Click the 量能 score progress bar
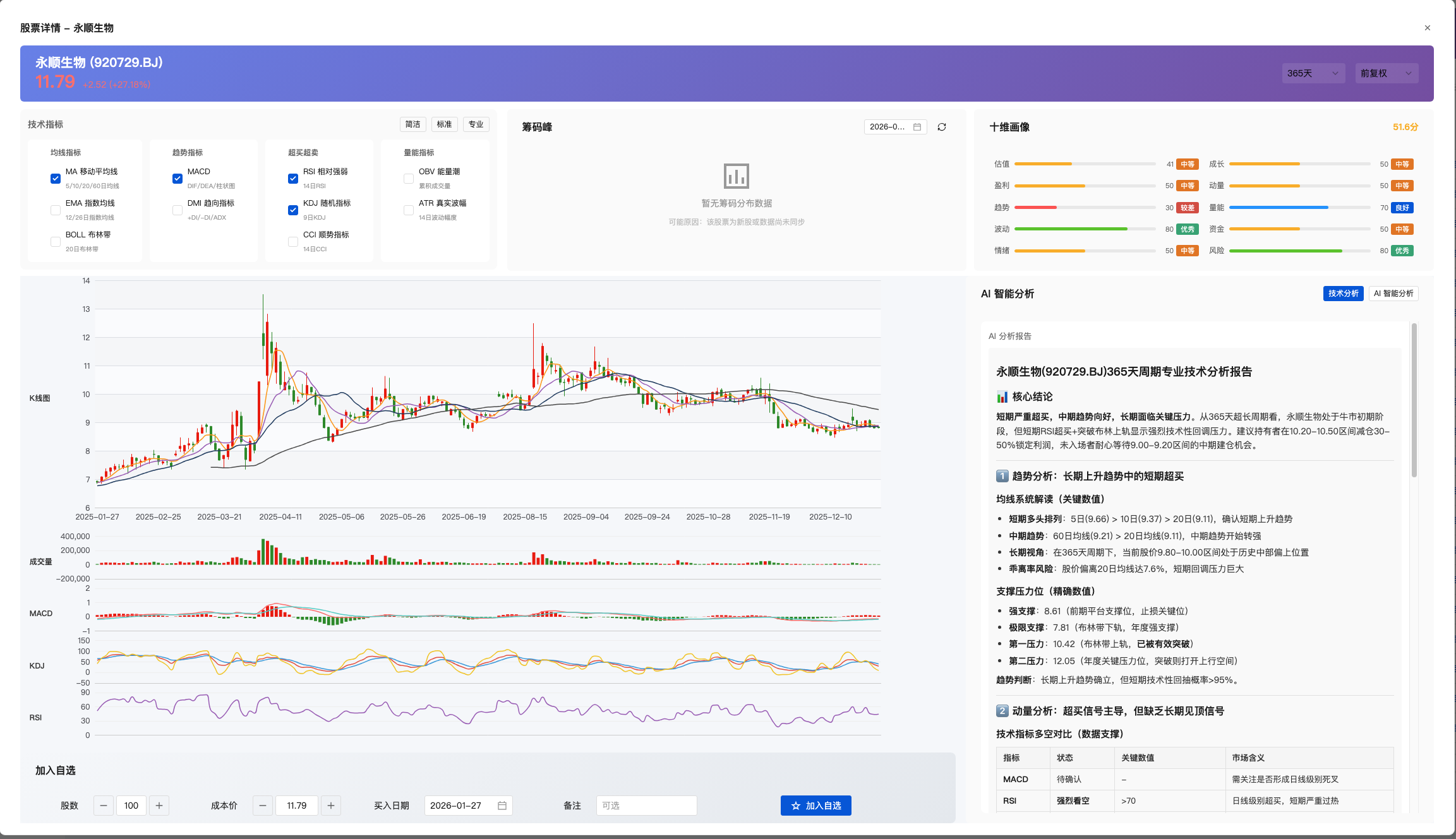This screenshot has height=839, width=1456. point(1299,208)
